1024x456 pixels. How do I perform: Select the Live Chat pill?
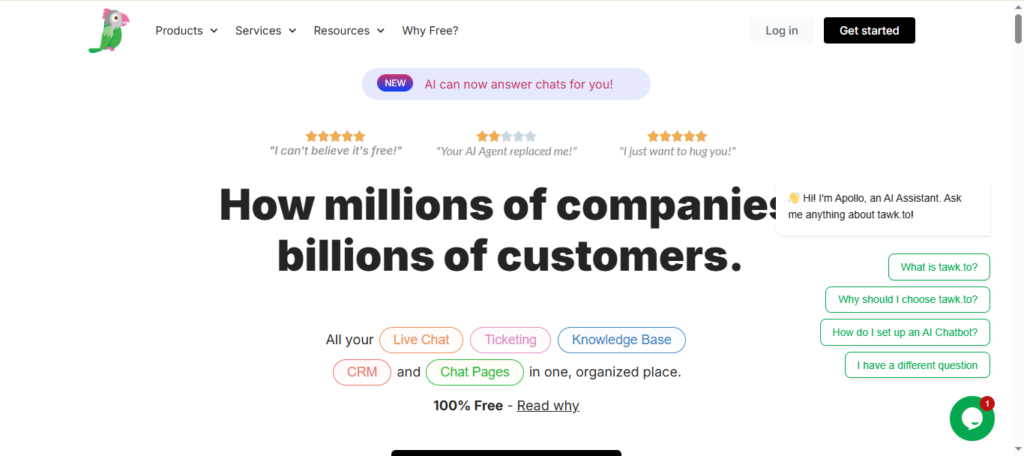(x=421, y=340)
